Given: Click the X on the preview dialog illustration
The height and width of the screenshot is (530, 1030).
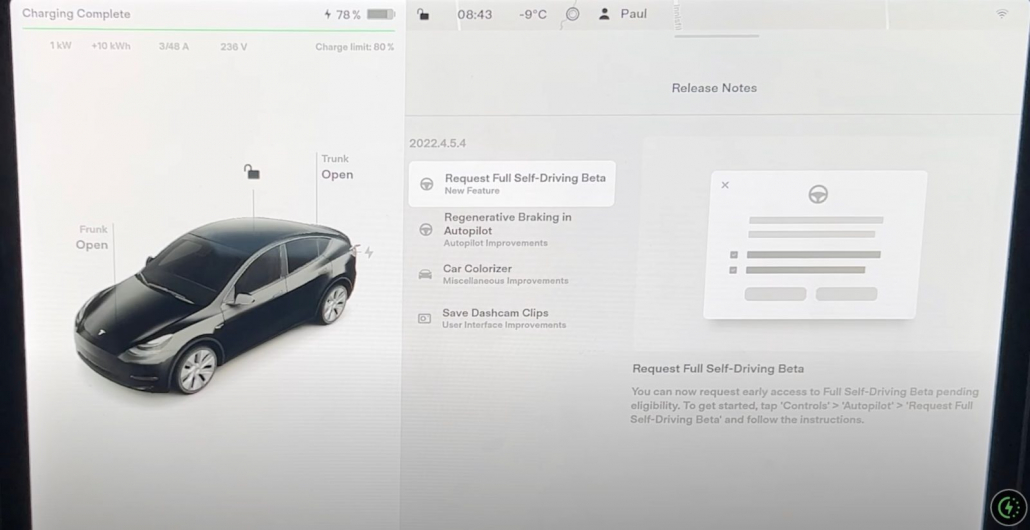Looking at the screenshot, I should click(725, 185).
